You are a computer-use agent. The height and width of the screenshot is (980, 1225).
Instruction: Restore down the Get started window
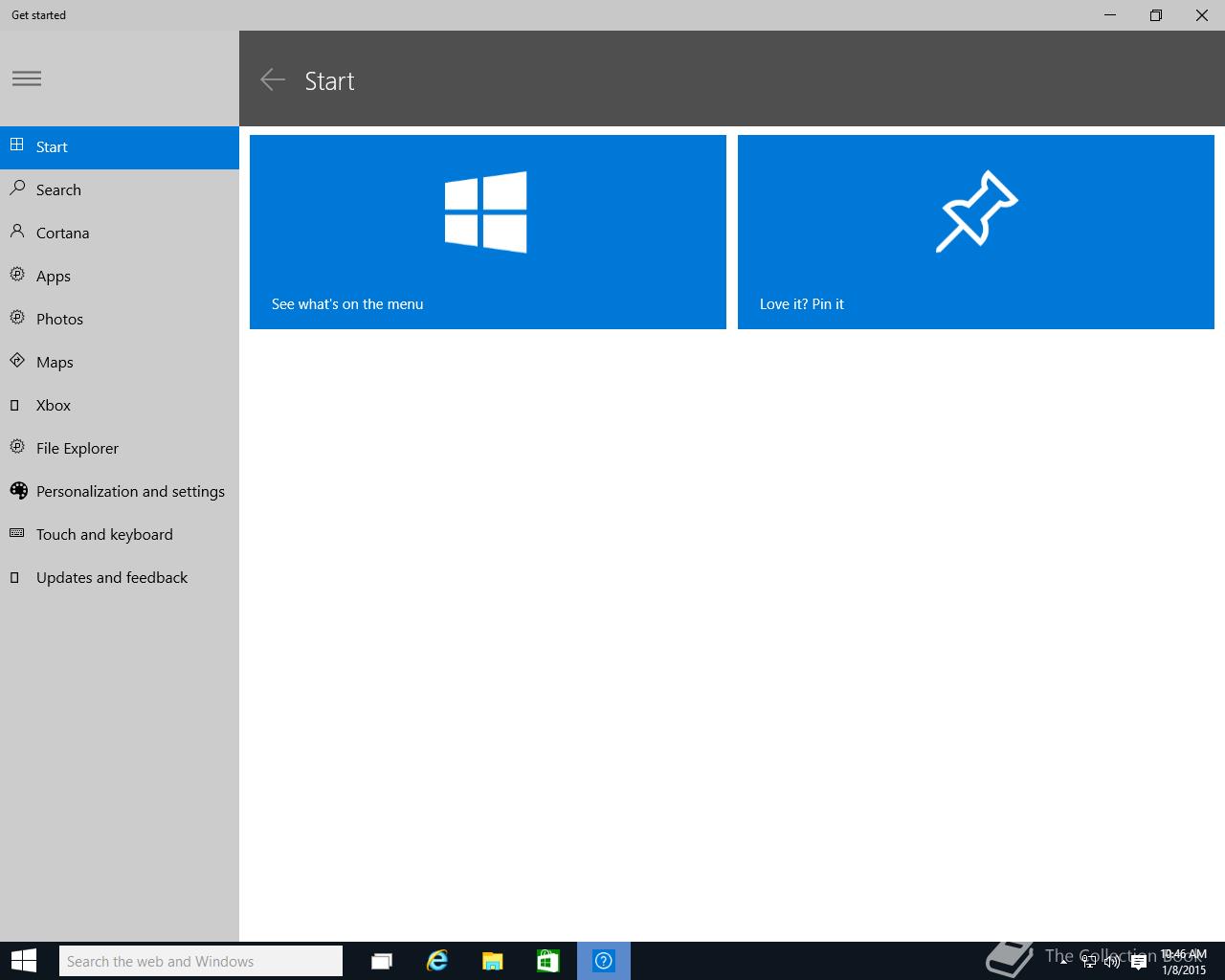click(x=1156, y=15)
